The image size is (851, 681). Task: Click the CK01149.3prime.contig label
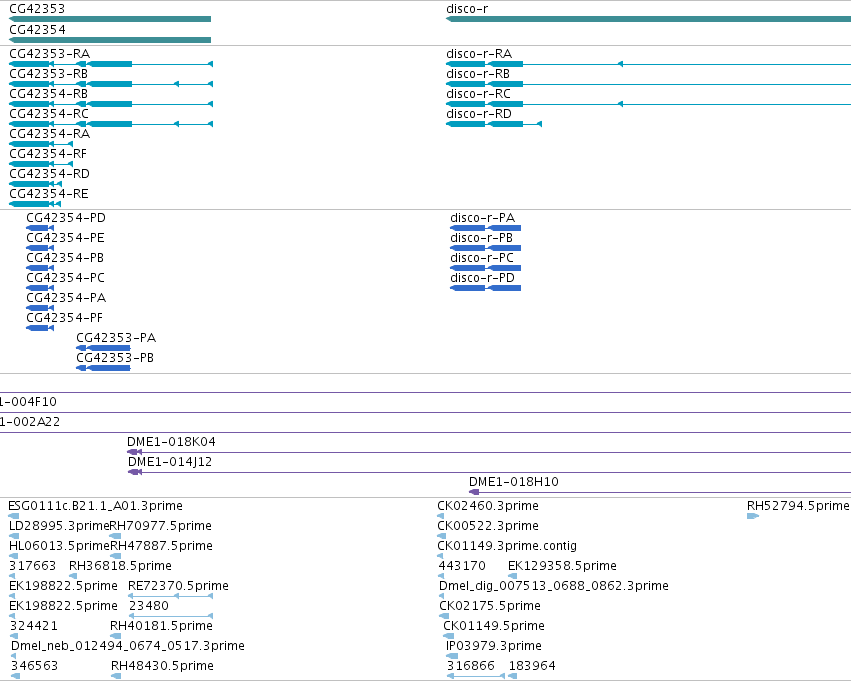point(507,546)
